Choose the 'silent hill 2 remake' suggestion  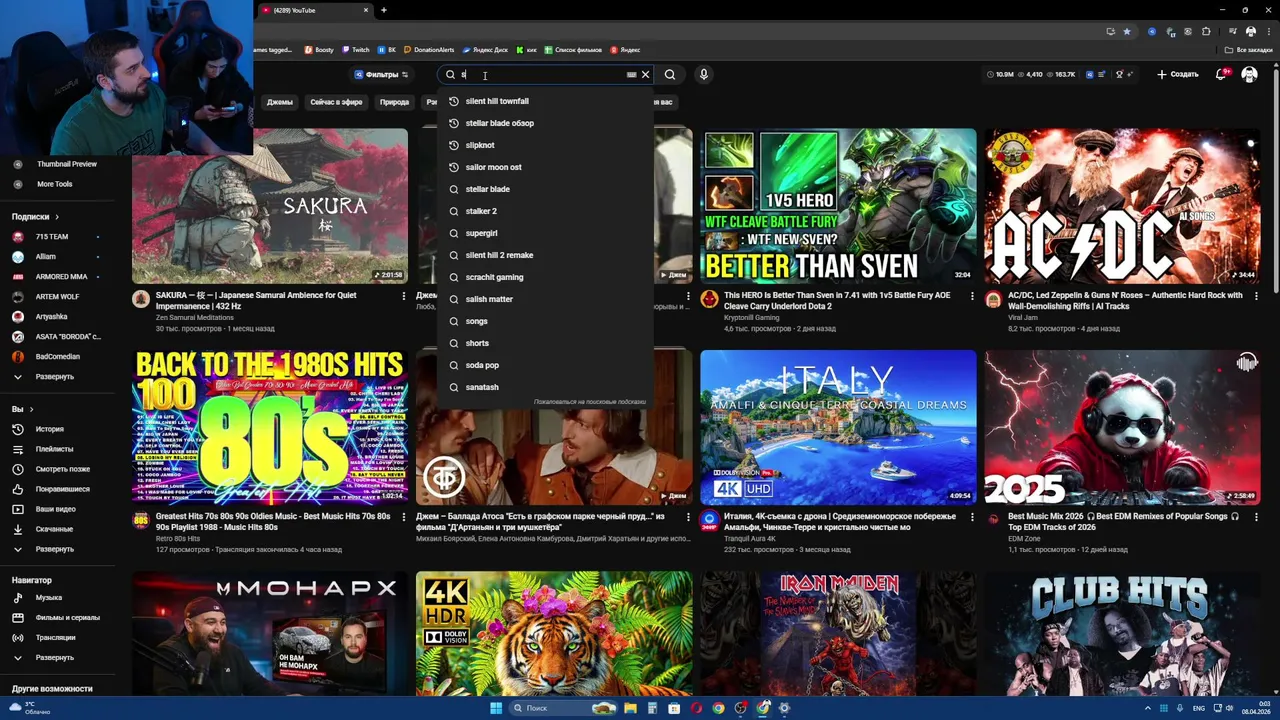pos(545,255)
